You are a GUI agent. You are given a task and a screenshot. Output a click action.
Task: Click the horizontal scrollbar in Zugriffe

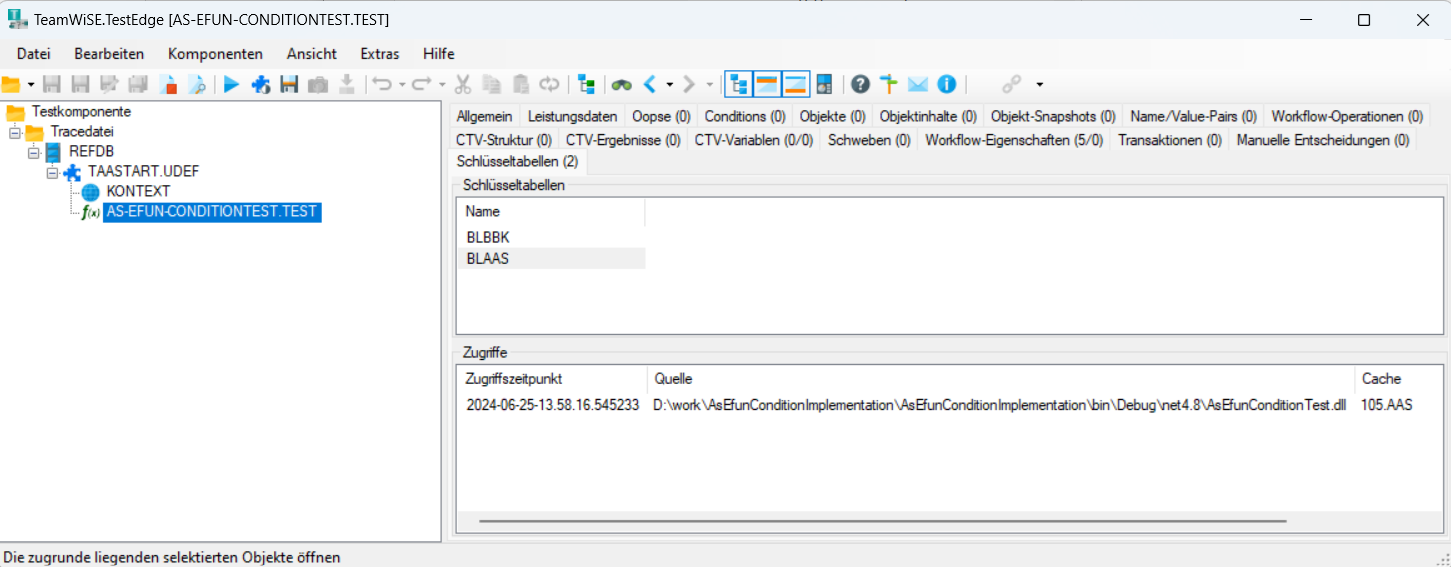coord(880,521)
